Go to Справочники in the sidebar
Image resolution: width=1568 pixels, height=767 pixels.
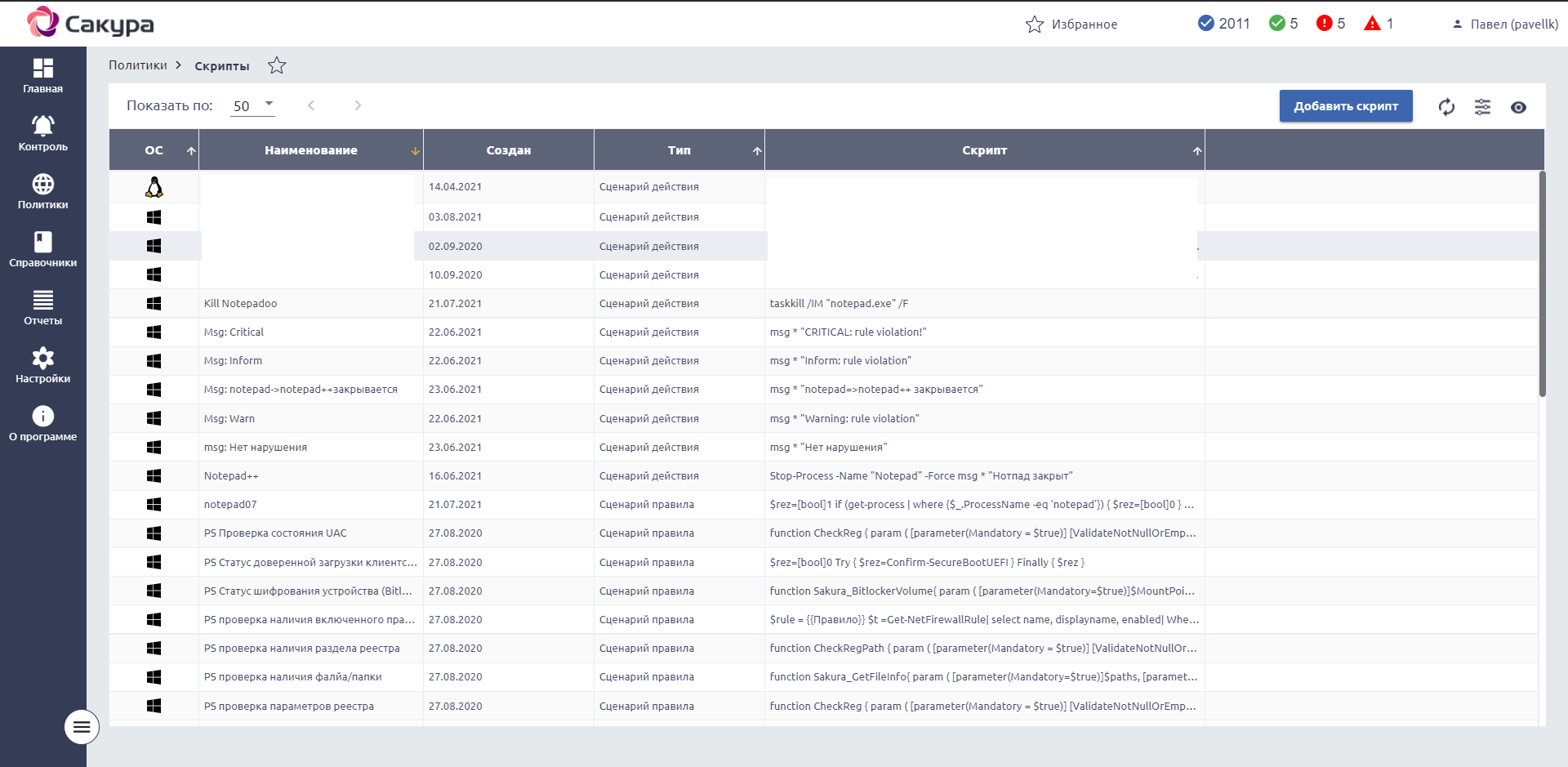(x=43, y=249)
